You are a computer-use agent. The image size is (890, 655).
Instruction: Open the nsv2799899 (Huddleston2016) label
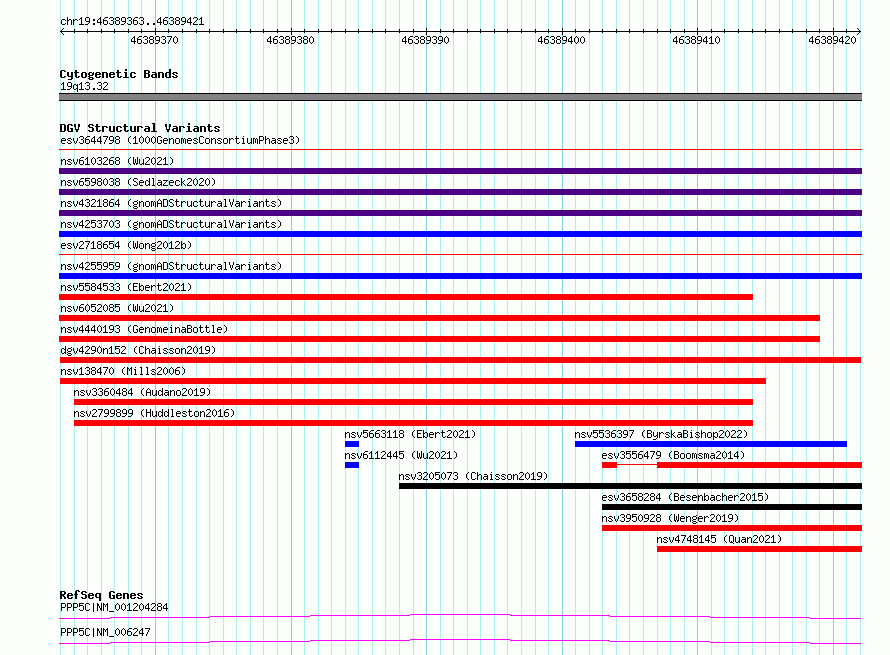click(x=154, y=413)
